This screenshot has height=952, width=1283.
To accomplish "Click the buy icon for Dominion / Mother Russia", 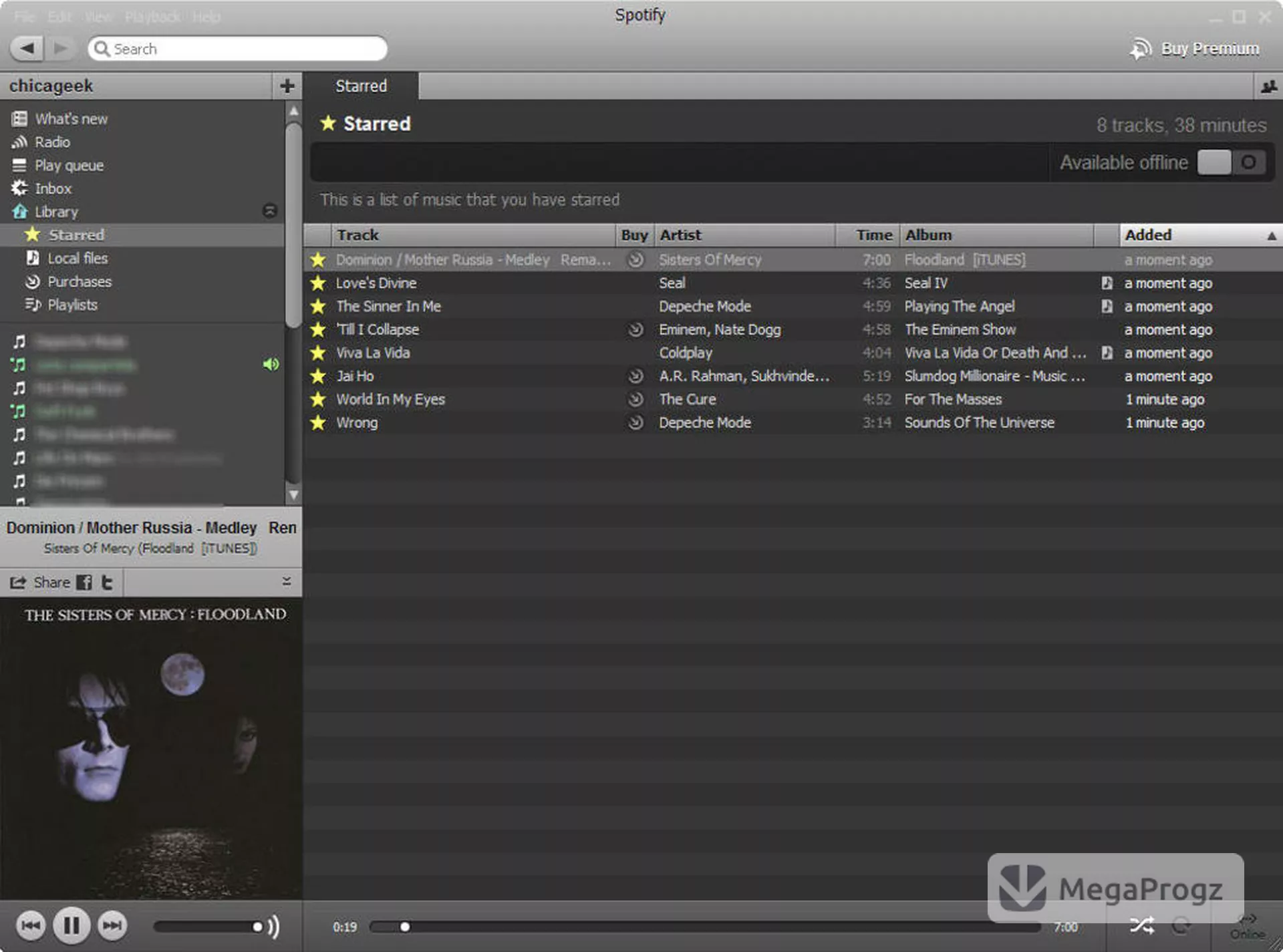I will pos(635,260).
